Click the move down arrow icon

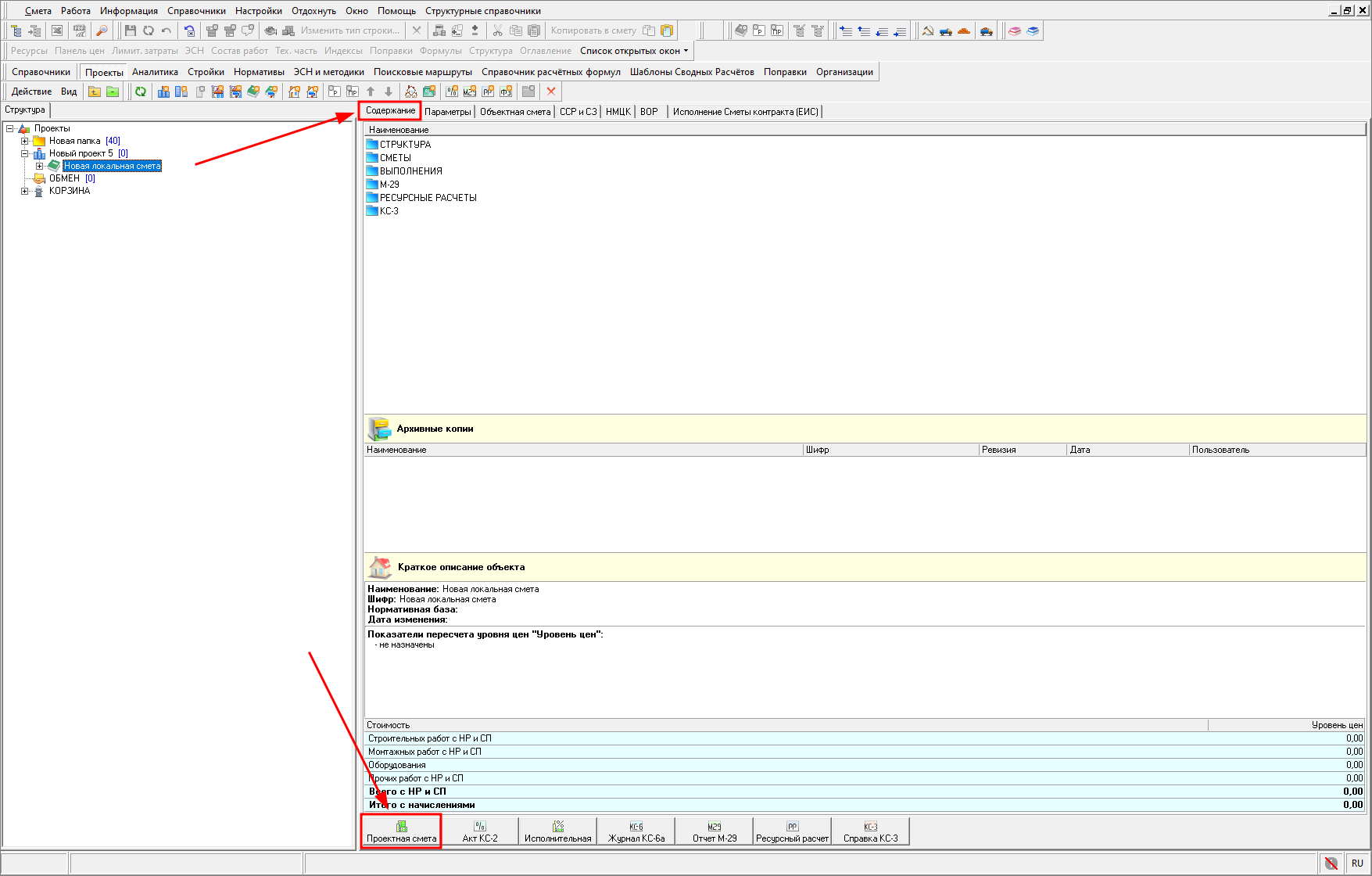click(x=389, y=92)
